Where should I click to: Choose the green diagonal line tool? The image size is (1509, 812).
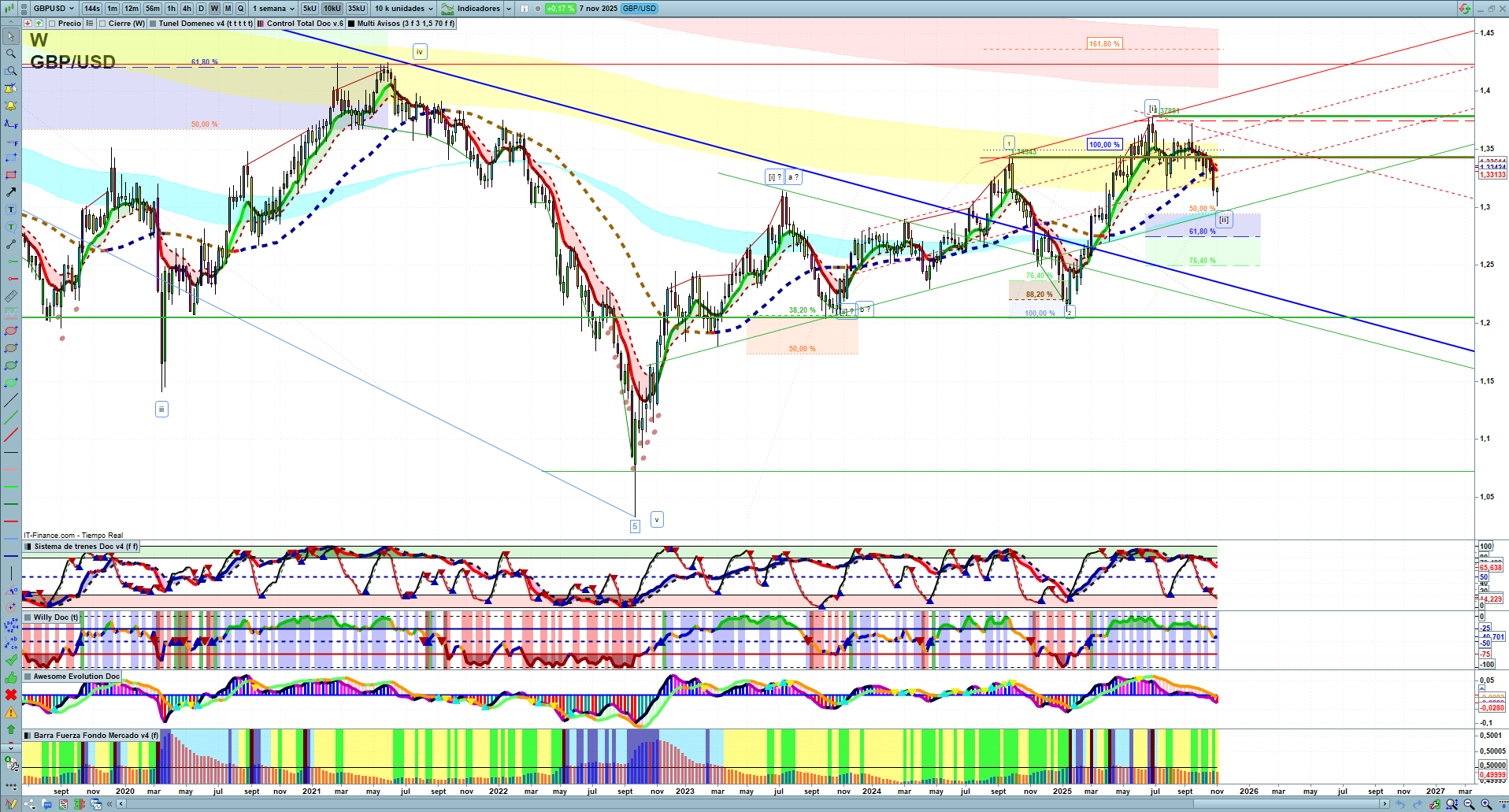(11, 417)
